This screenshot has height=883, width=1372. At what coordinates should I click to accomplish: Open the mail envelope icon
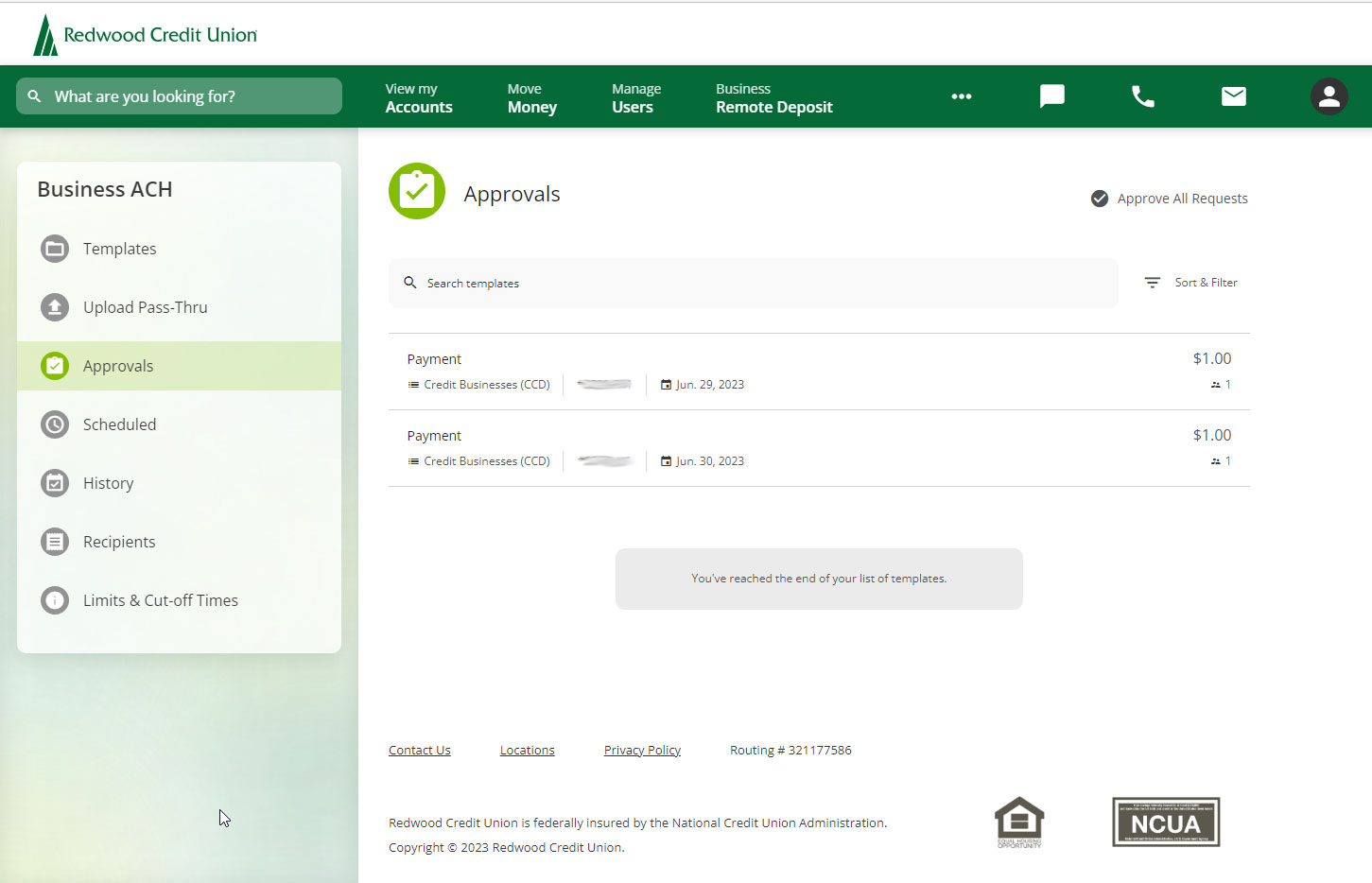tap(1234, 96)
